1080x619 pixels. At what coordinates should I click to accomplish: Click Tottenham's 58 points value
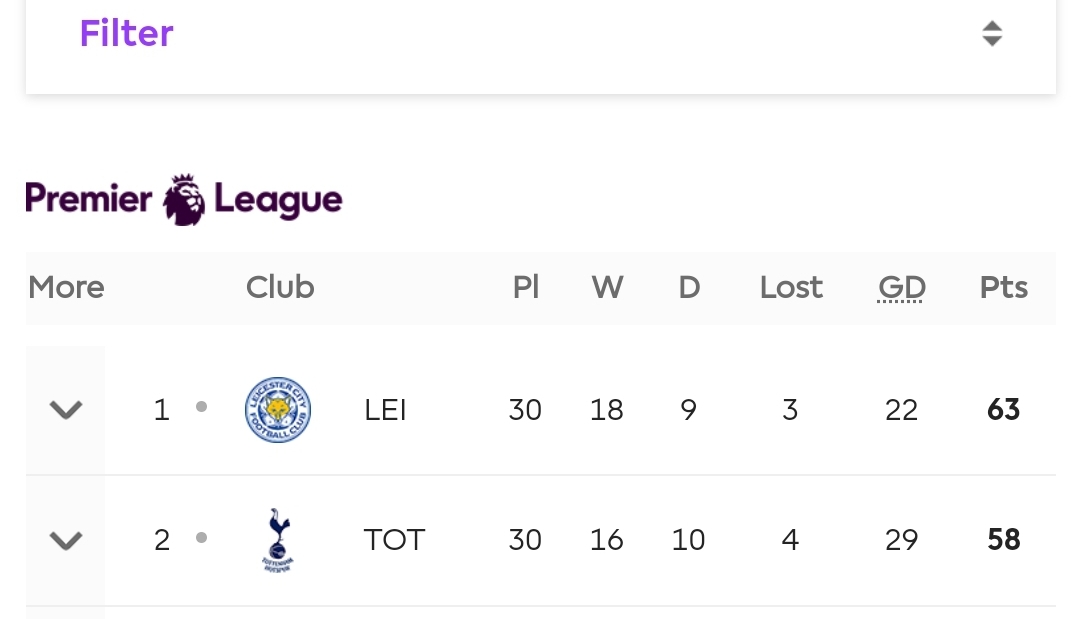(x=1004, y=540)
